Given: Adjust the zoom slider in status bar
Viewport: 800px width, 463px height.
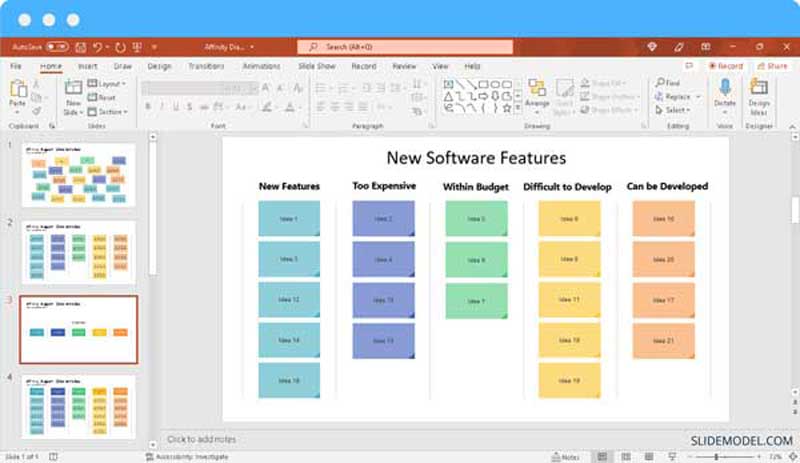Looking at the screenshot, I should pos(716,457).
